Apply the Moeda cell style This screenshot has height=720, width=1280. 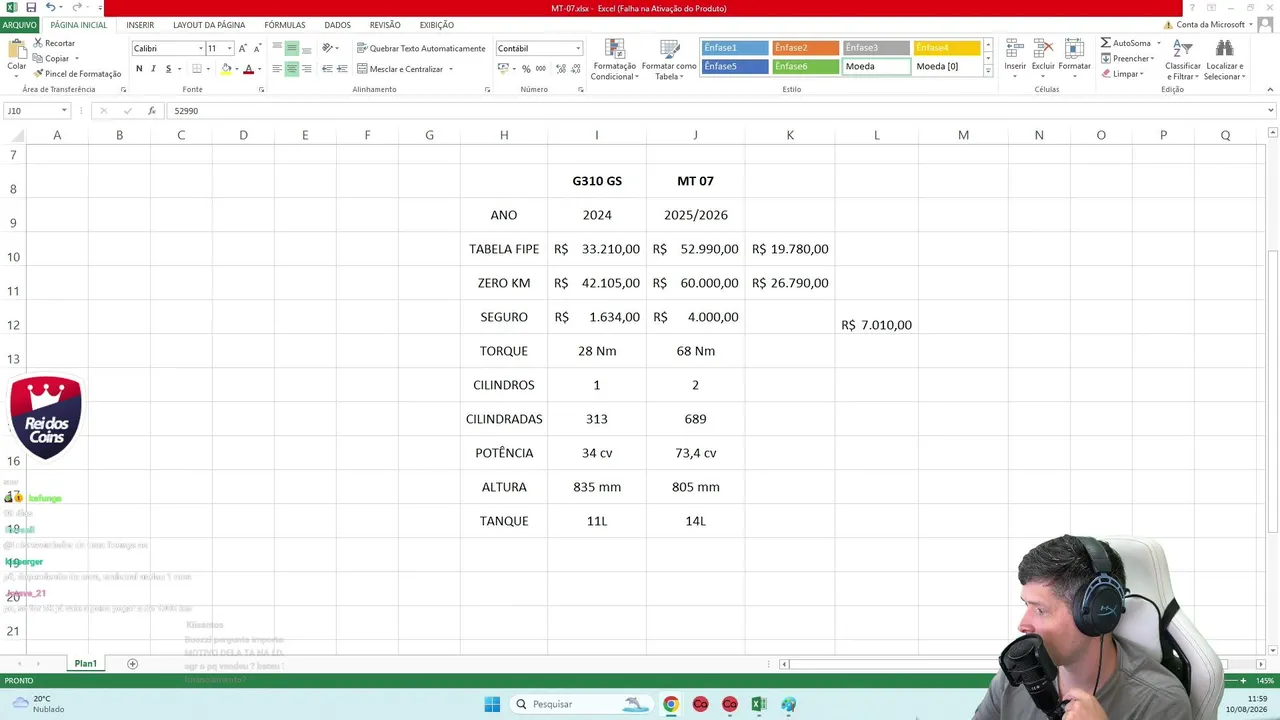click(x=876, y=67)
